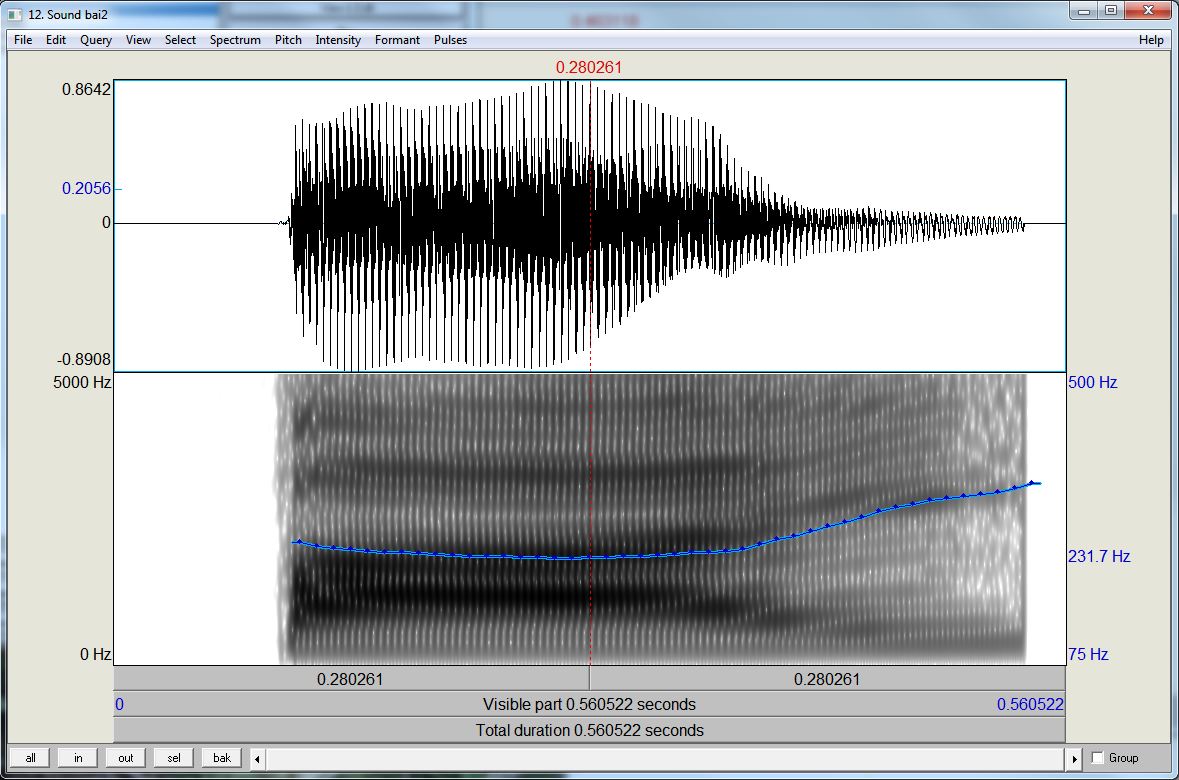Click the 0.560522 end time label
The image size is (1179, 780).
pos(1030,705)
